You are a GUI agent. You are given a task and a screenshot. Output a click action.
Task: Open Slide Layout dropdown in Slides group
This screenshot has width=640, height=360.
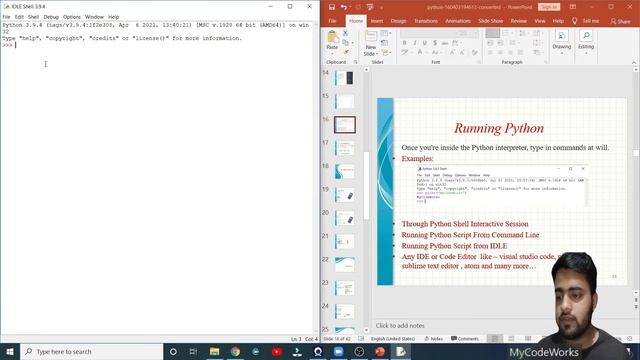(x=385, y=33)
